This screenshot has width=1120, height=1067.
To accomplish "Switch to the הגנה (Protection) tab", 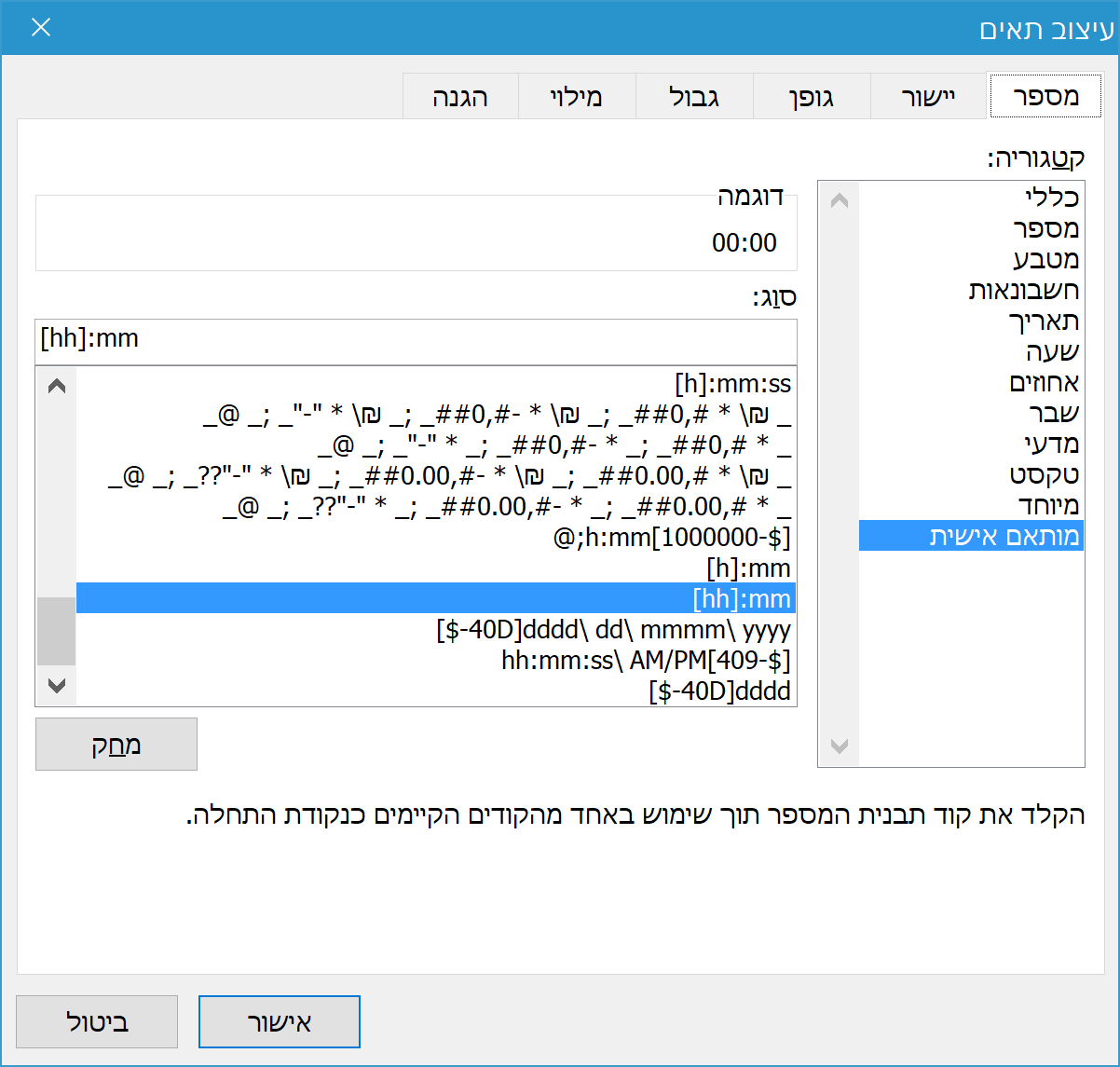I will click(x=461, y=96).
